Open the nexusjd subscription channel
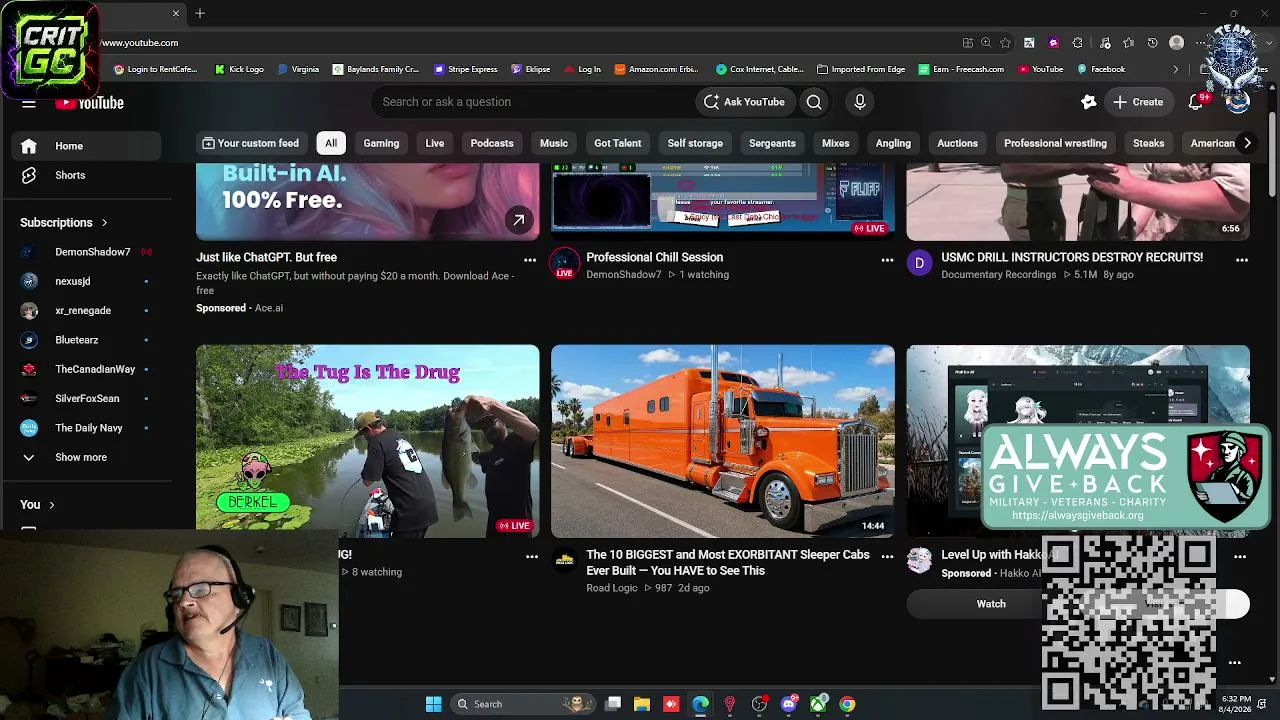The height and width of the screenshot is (720, 1280). tap(86, 281)
